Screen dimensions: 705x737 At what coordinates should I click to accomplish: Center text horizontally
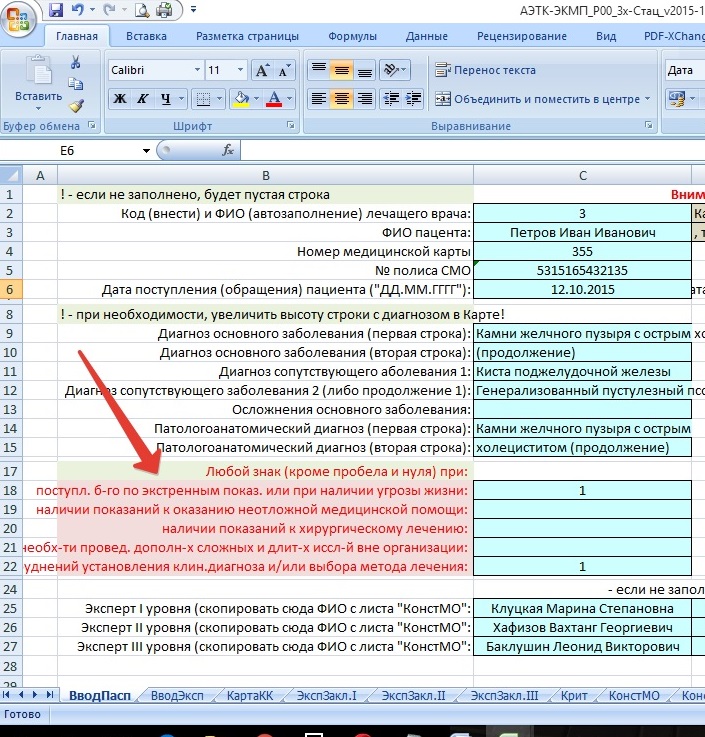point(342,99)
